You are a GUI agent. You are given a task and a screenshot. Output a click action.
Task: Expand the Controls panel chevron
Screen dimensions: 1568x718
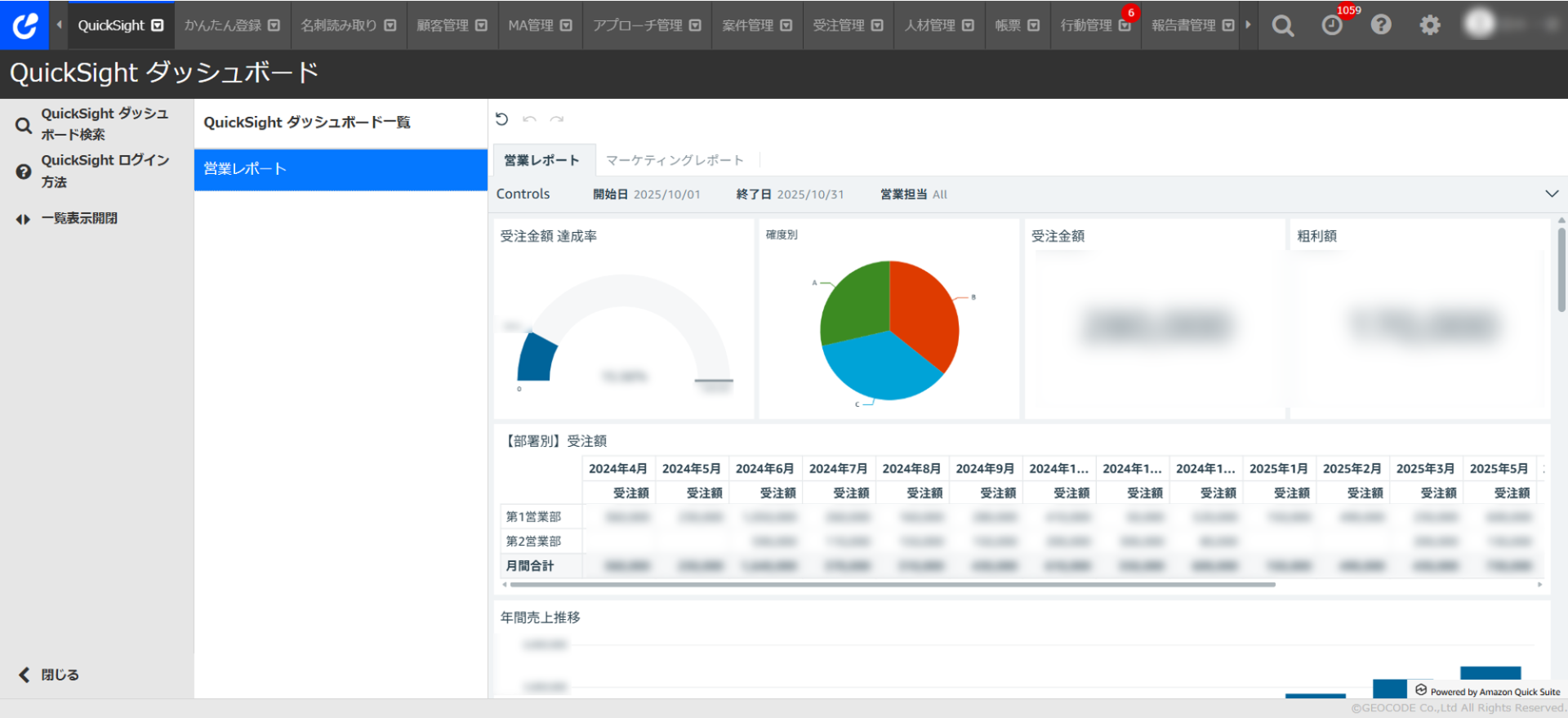pos(1552,194)
